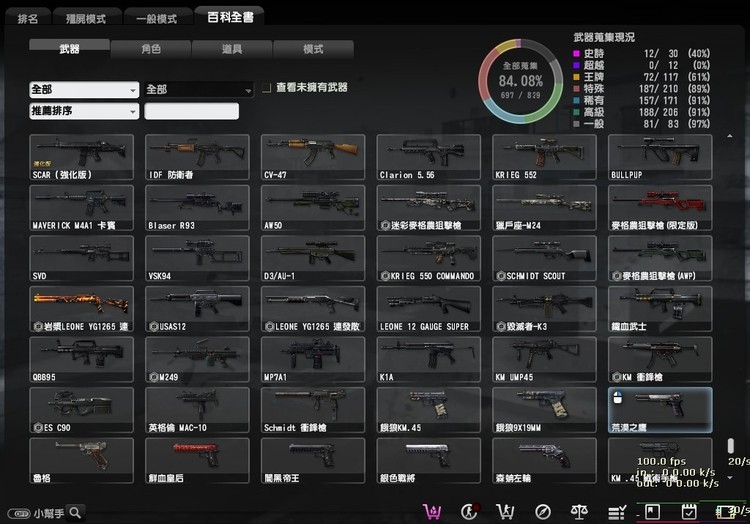Switch to the 殭屍模式 tab
750x524 pixels.
coord(86,18)
